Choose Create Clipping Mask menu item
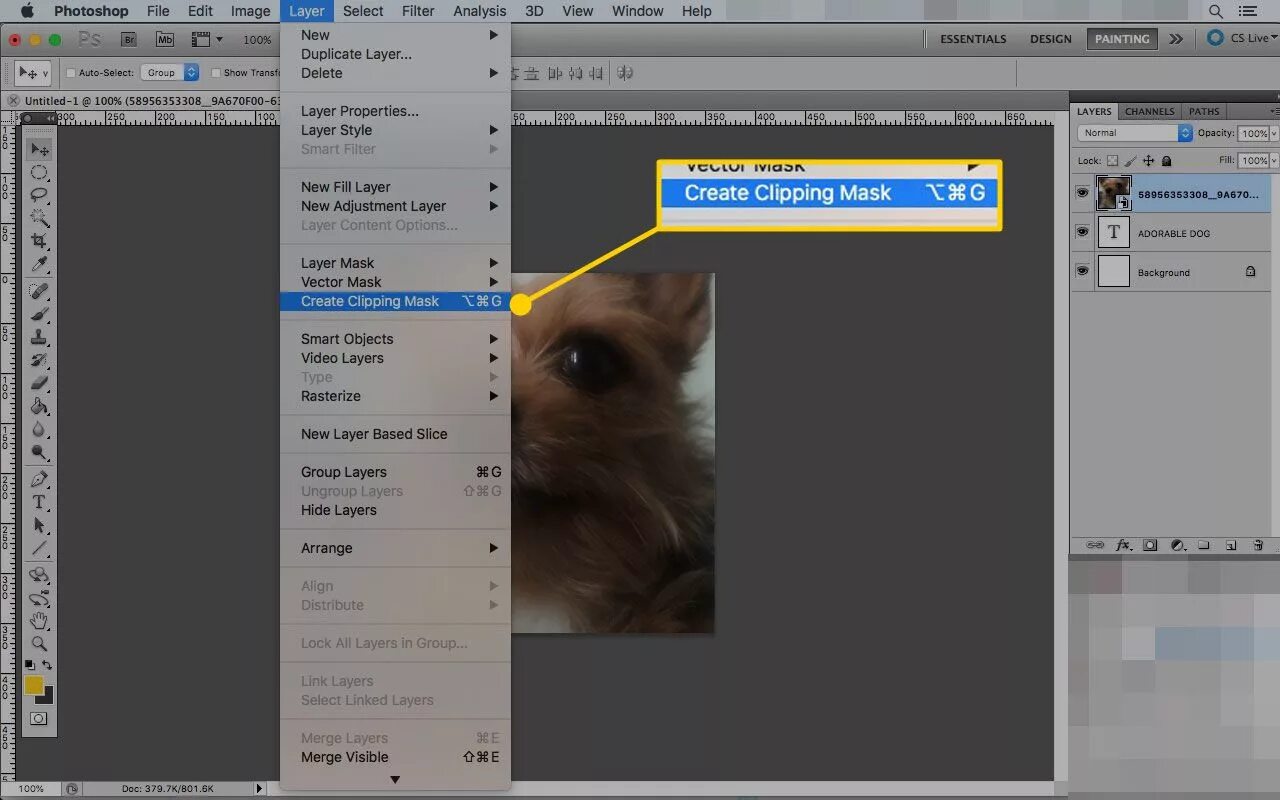 tap(395, 301)
